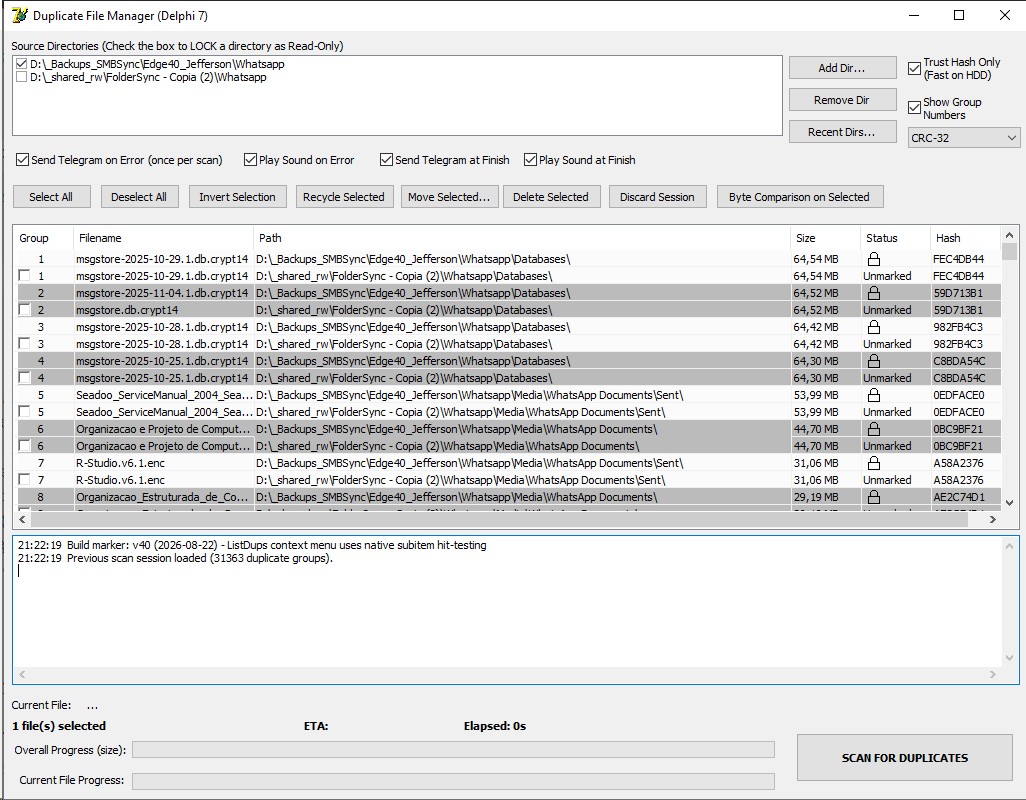Check group 5 shared_rw Seadoo checkbox
The height and width of the screenshot is (800, 1026).
(24, 411)
